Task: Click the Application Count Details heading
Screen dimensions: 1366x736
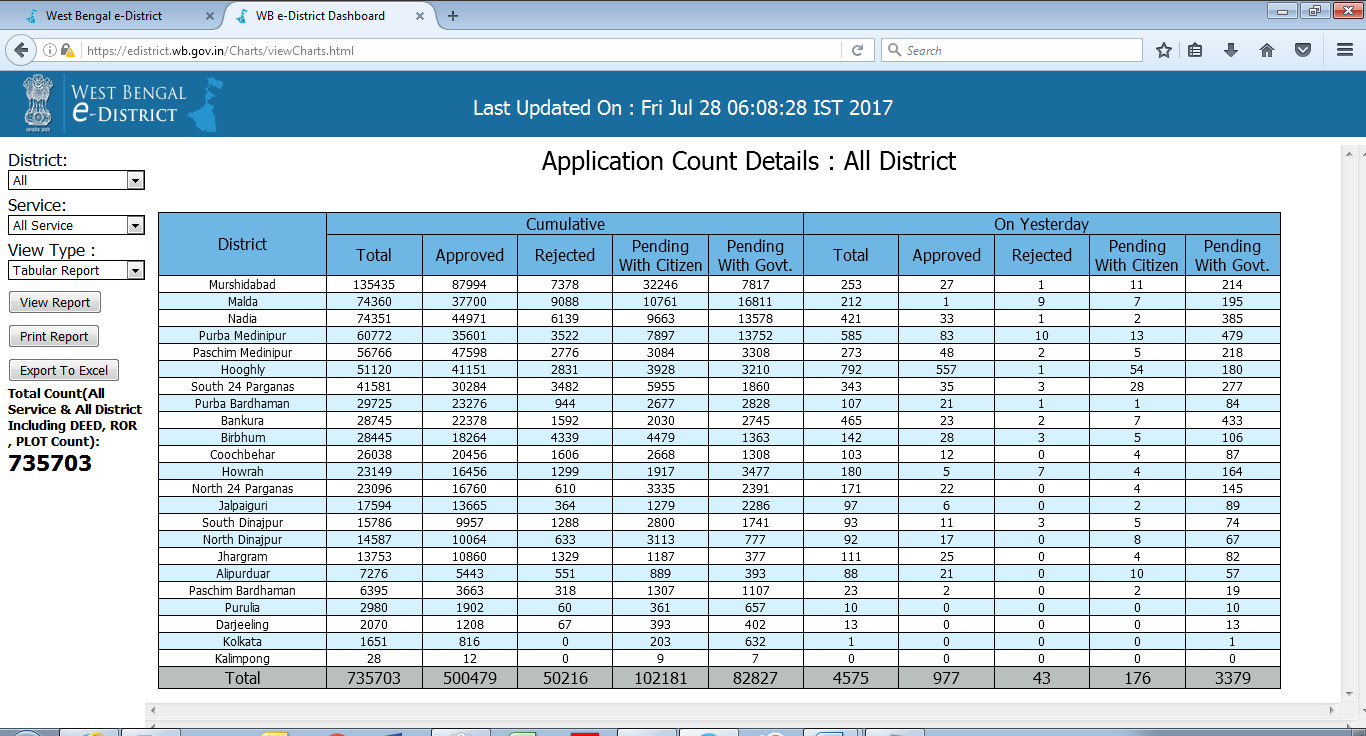Action: [749, 161]
